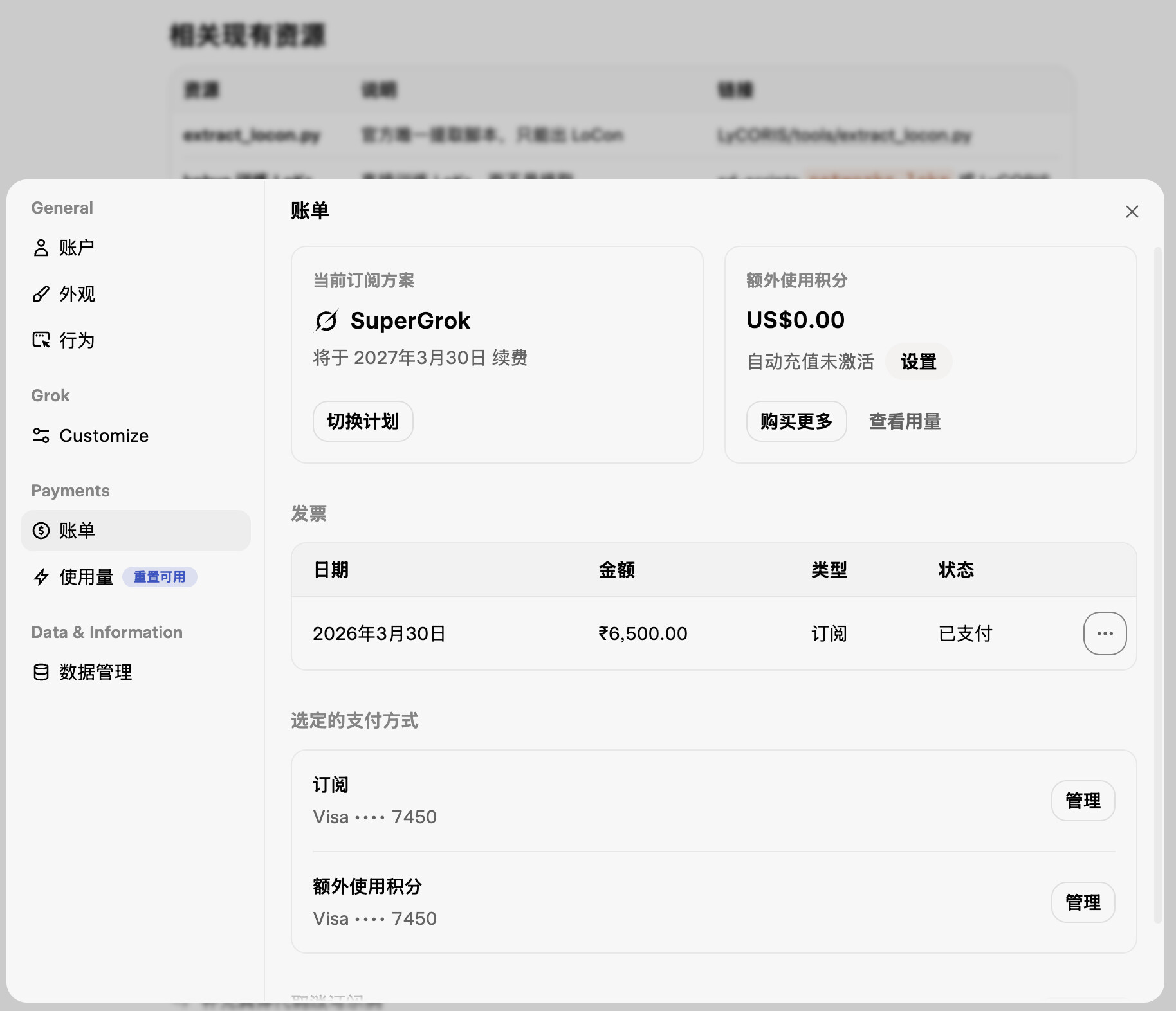This screenshot has width=1176, height=1011.
Task: Click the 已支付 status cell
Action: click(x=966, y=633)
